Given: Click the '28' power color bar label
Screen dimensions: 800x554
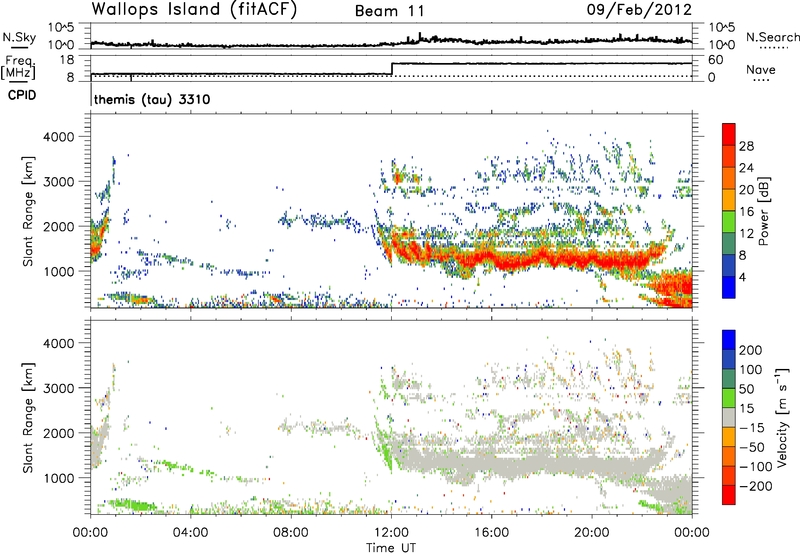Looking at the screenshot, I should [x=746, y=146].
